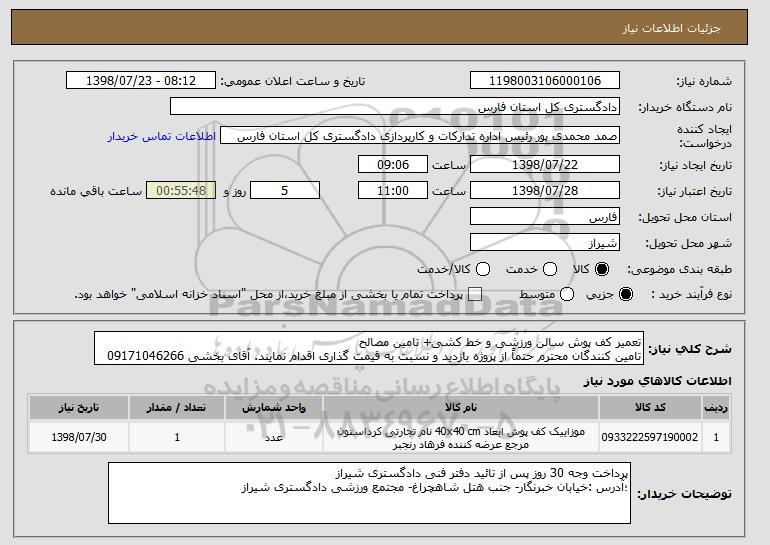Click the announcement date field 1398/07/23 - 08:12
This screenshot has width=770, height=545.
click(141, 81)
